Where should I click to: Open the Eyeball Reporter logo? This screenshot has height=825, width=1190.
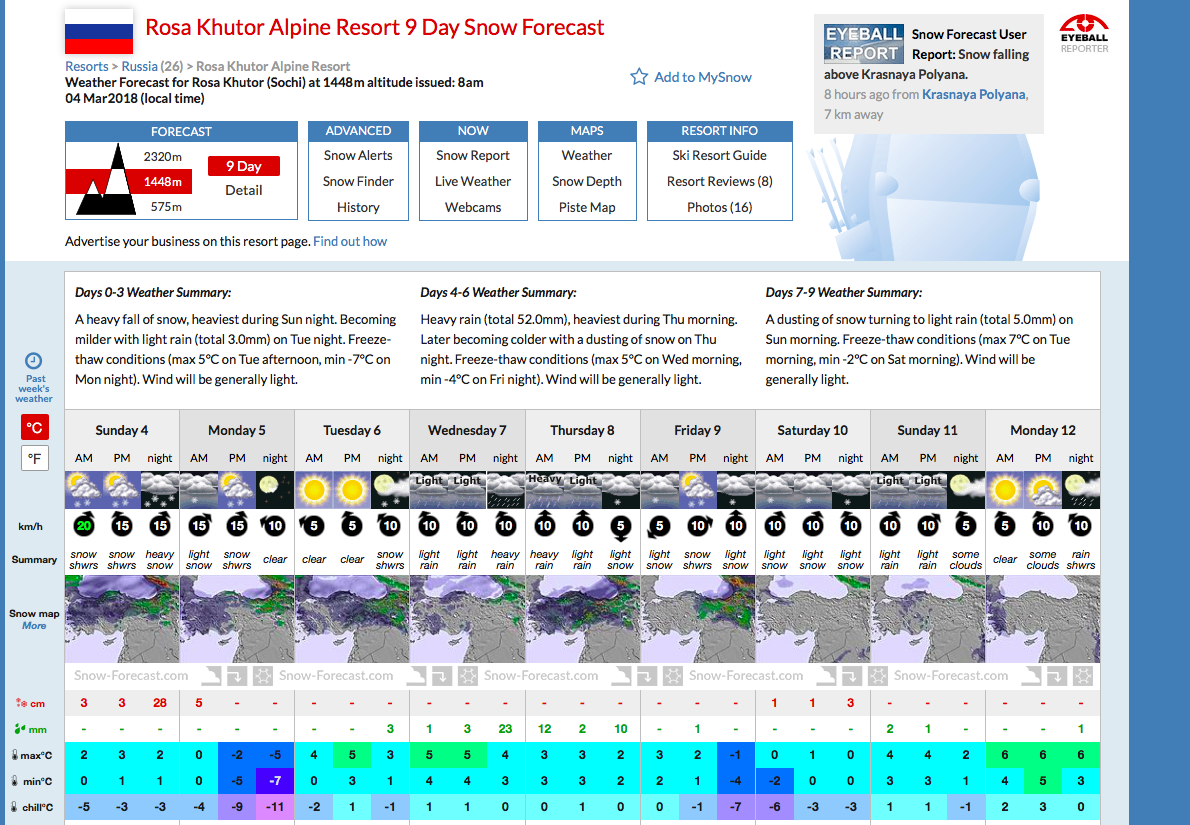(x=1084, y=33)
